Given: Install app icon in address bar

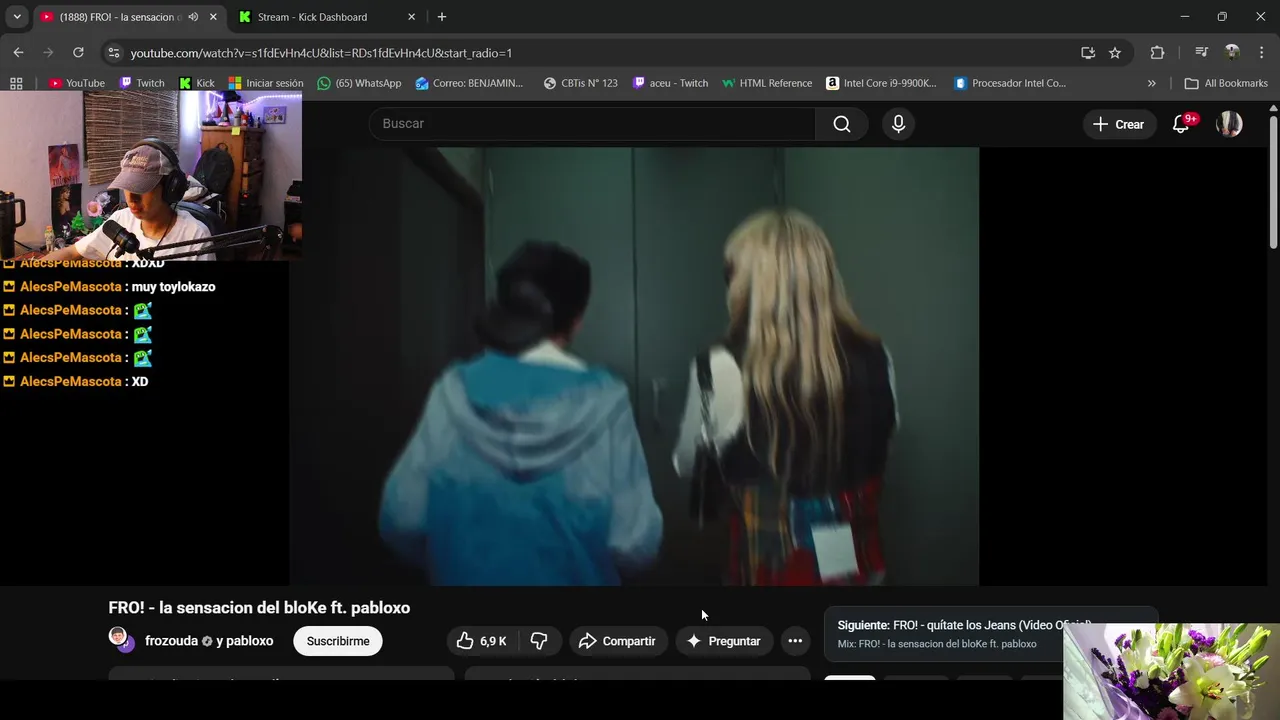Looking at the screenshot, I should click(1088, 53).
